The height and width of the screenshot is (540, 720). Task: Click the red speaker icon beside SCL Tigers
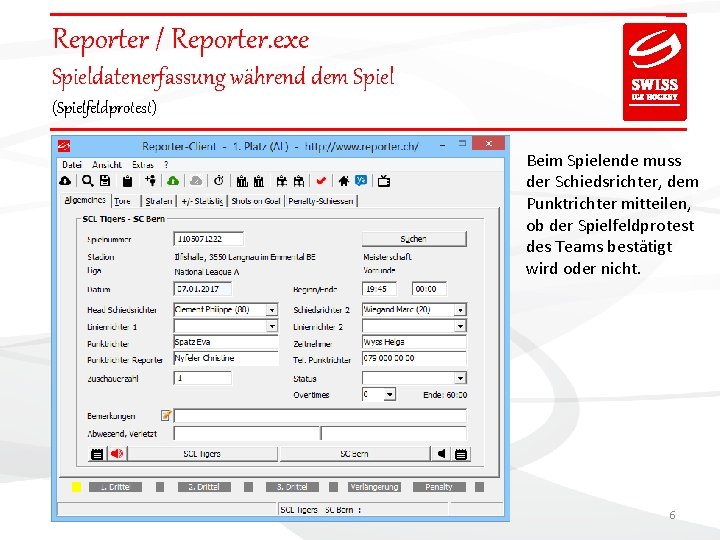tap(117, 454)
